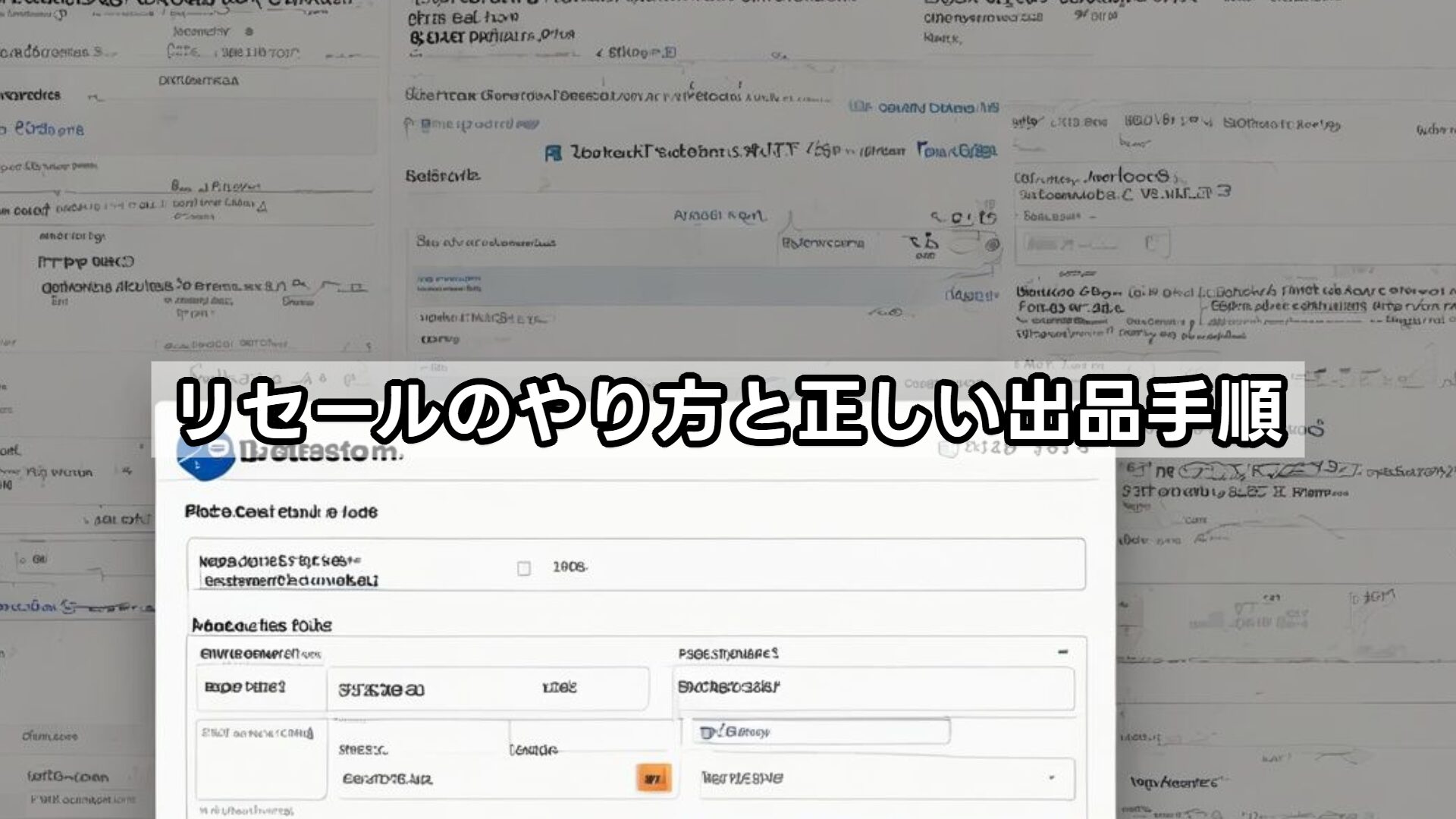This screenshot has height=819, width=1456.
Task: Collapse the right section using the minus control
Action: (1065, 651)
